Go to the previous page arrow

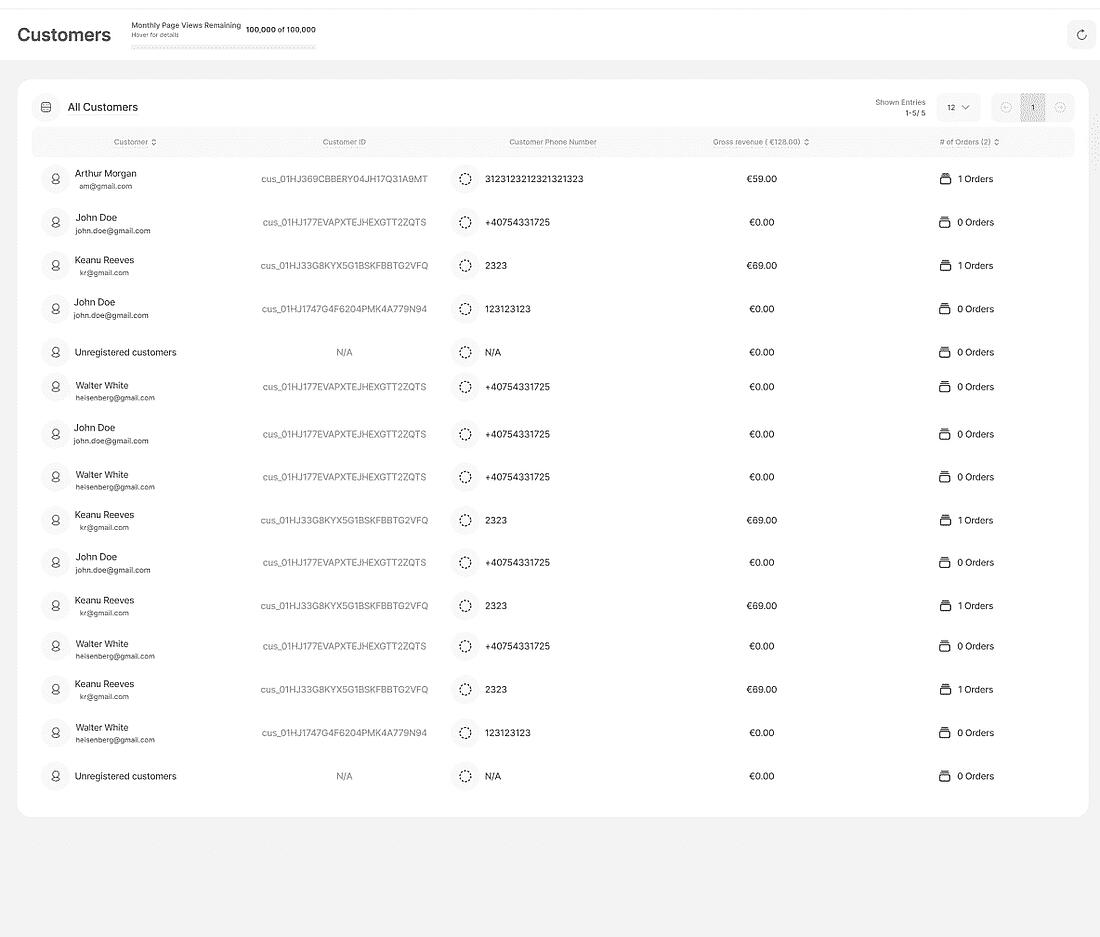click(x=1006, y=107)
